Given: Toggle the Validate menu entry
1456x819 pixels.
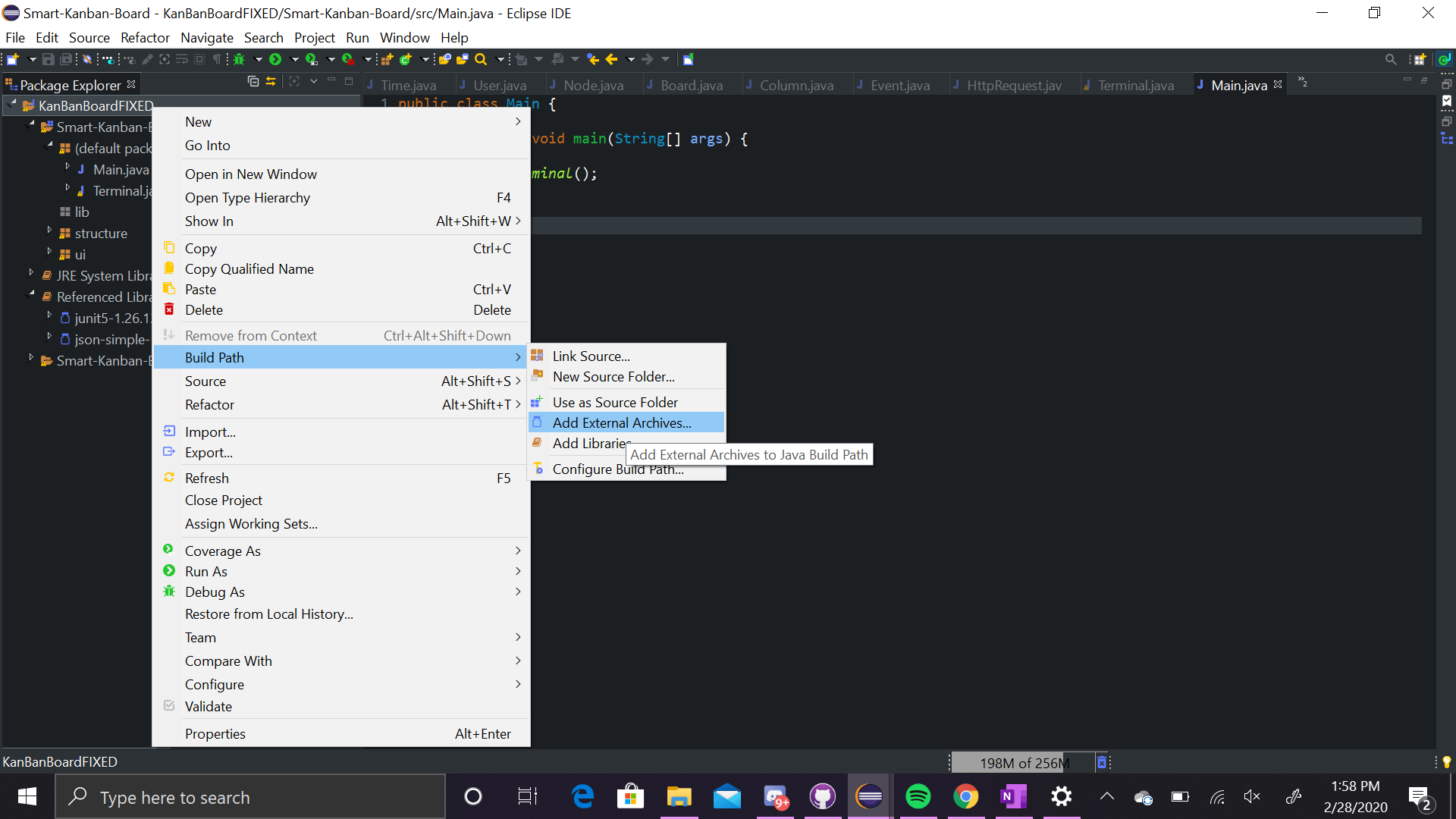Looking at the screenshot, I should (x=209, y=707).
